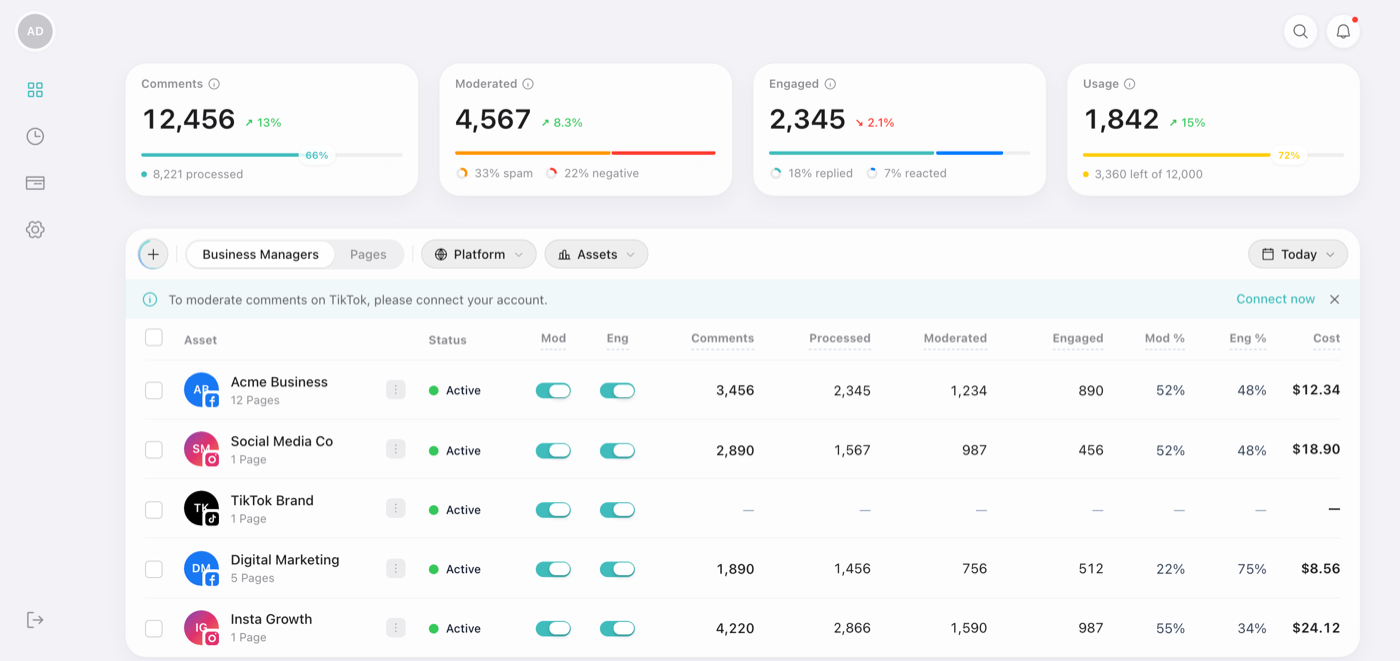Switch to Business Managers tab
The height and width of the screenshot is (661, 1400).
coord(261,254)
